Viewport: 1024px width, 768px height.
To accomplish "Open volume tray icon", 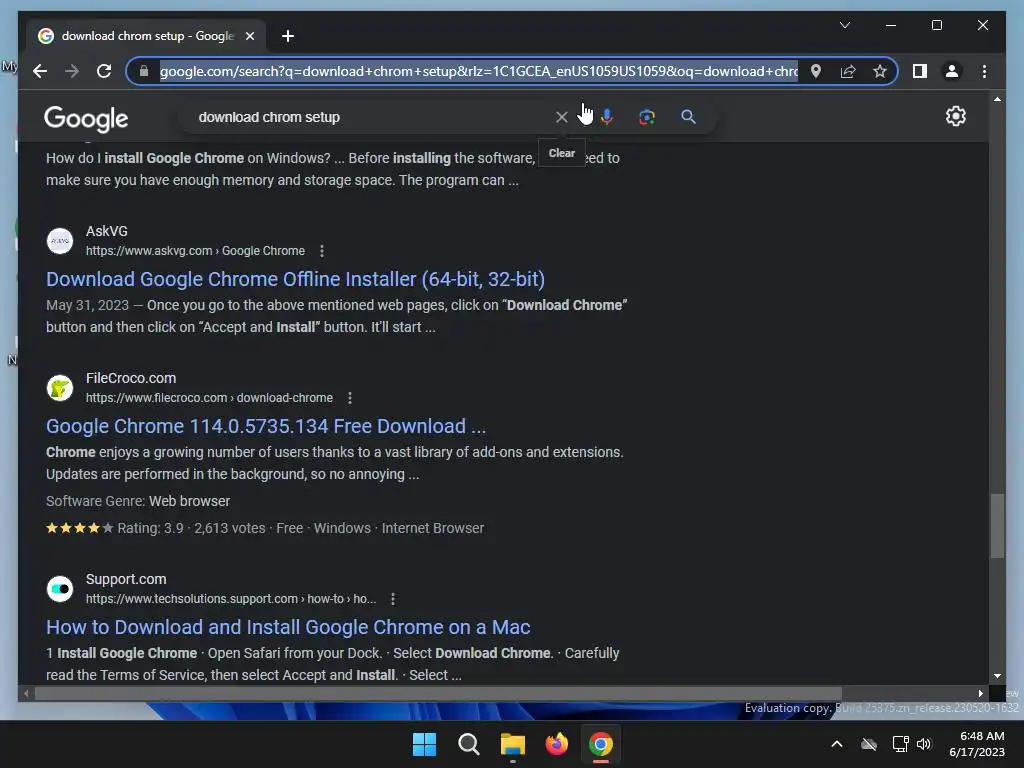I will click(924, 744).
